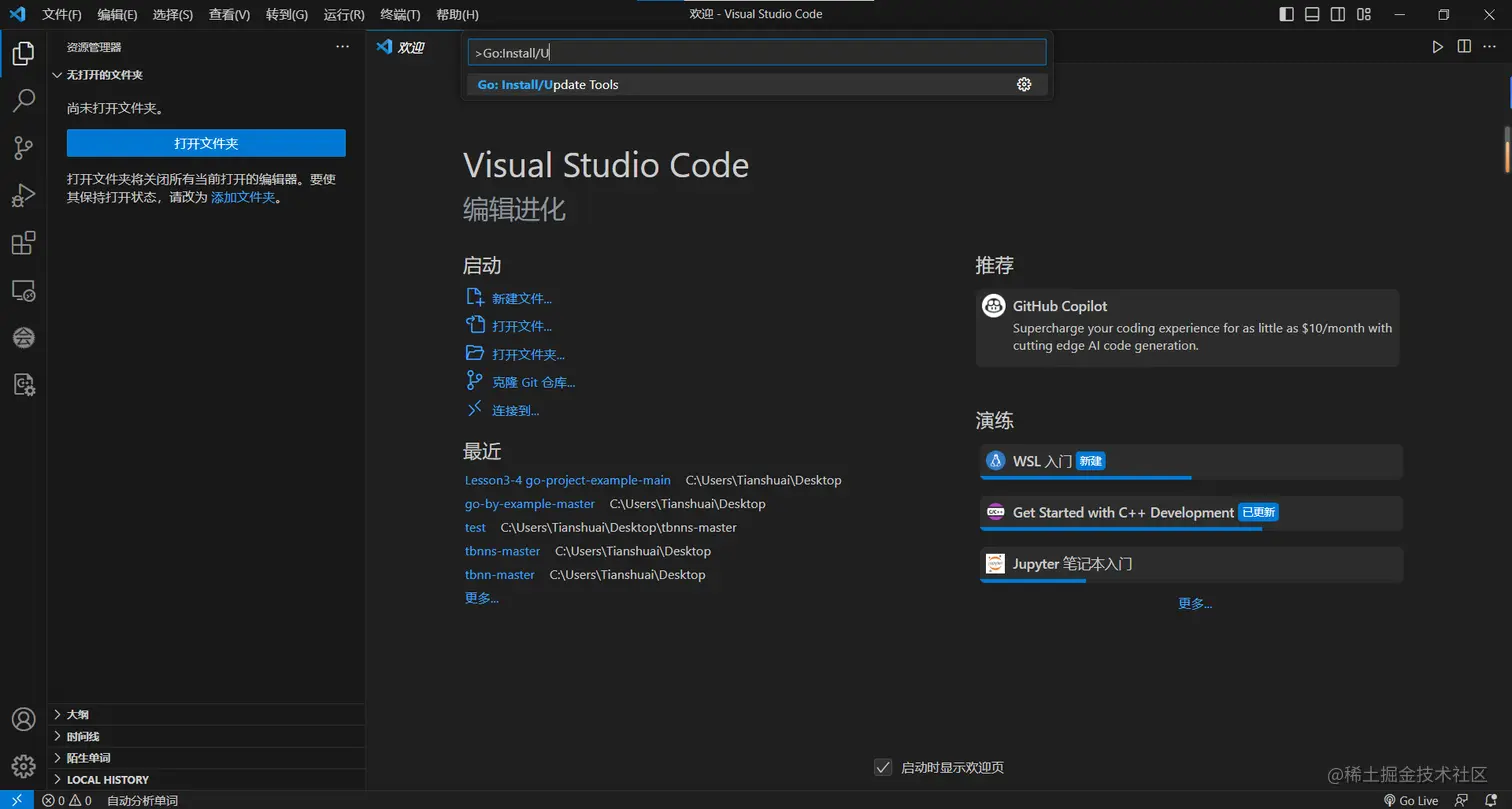
Task: Click the Accounts icon in activity bar
Action: (23, 719)
